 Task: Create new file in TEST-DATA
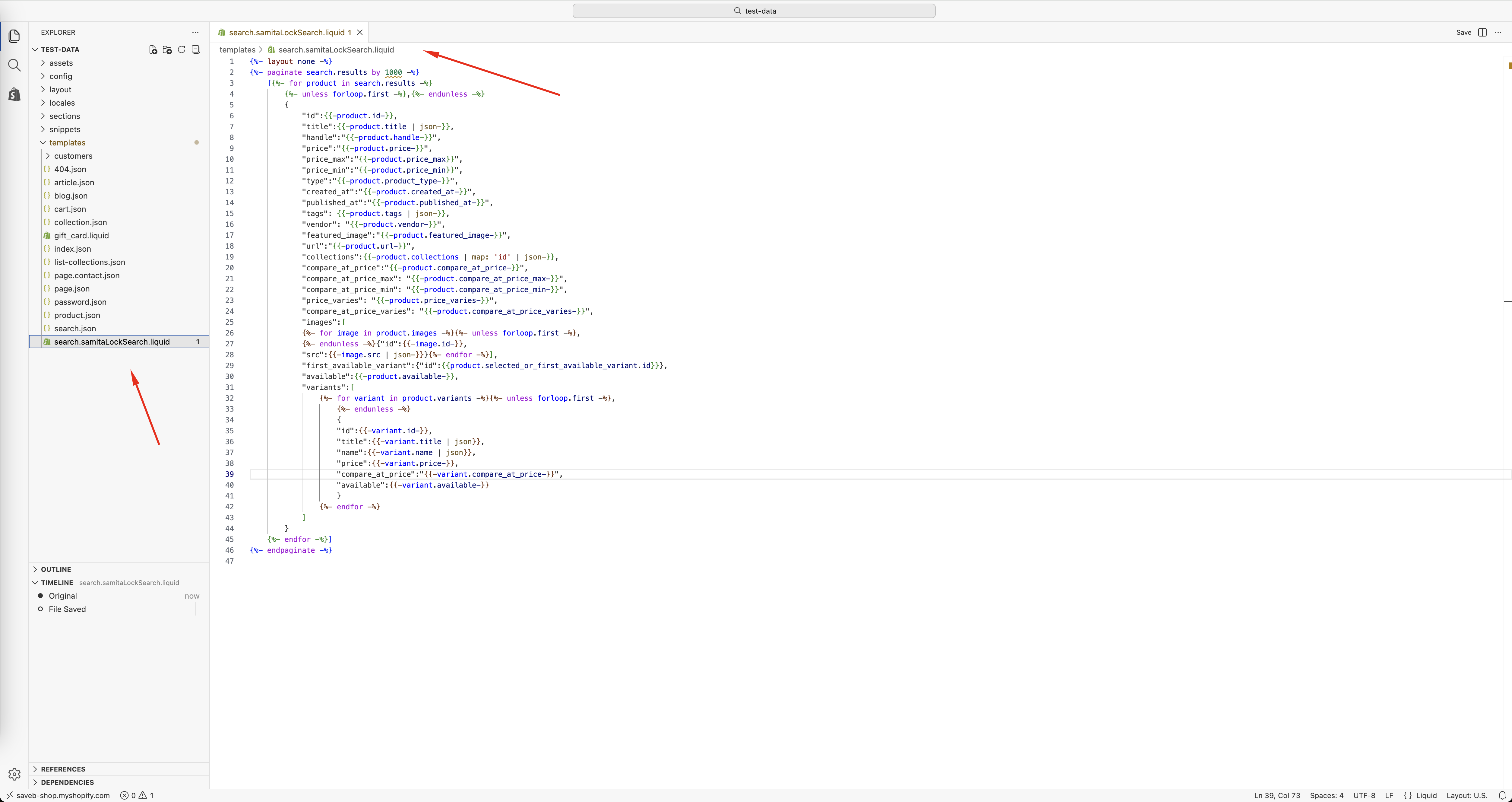[153, 50]
